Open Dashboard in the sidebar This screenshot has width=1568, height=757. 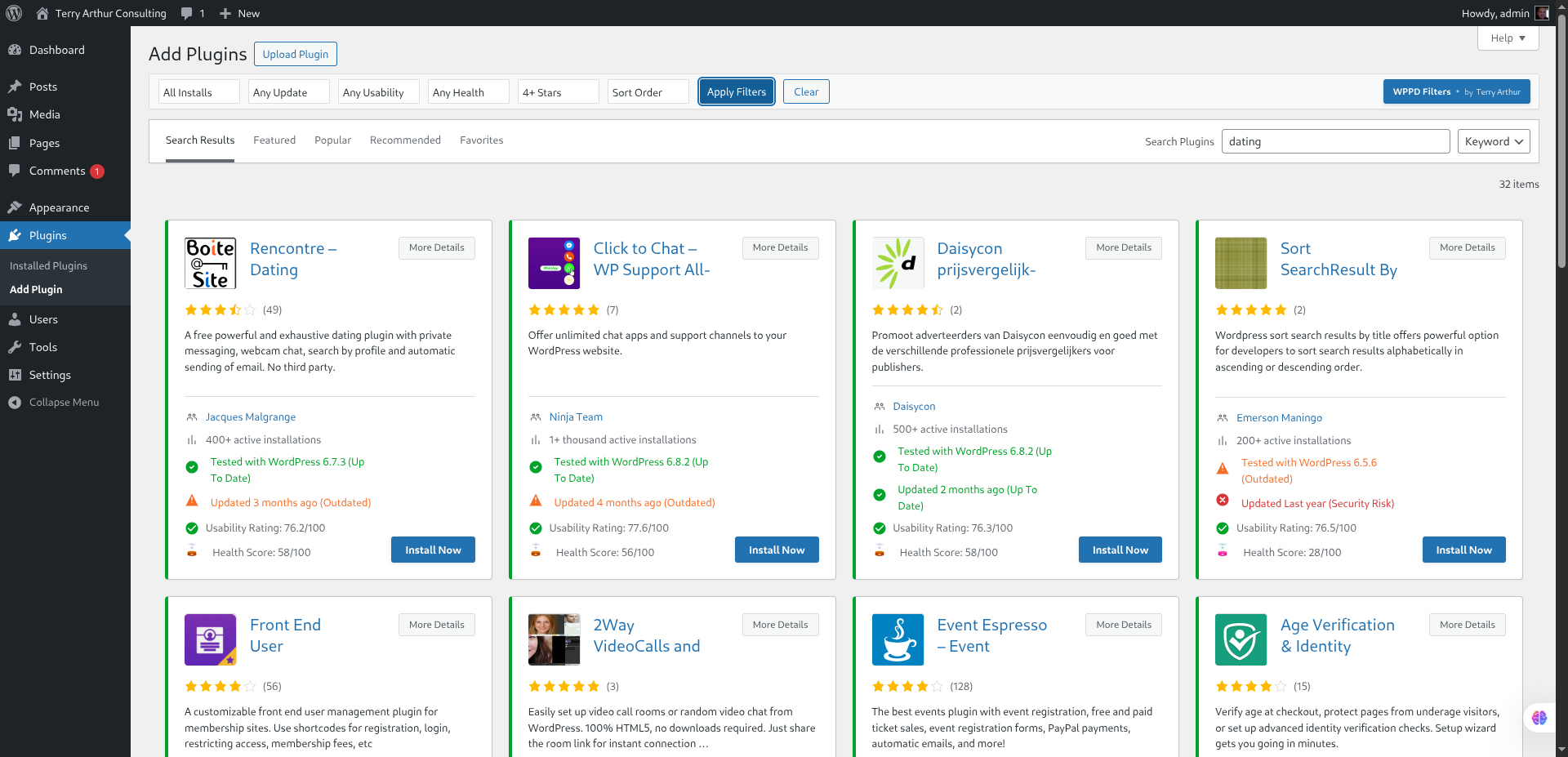tap(65, 50)
